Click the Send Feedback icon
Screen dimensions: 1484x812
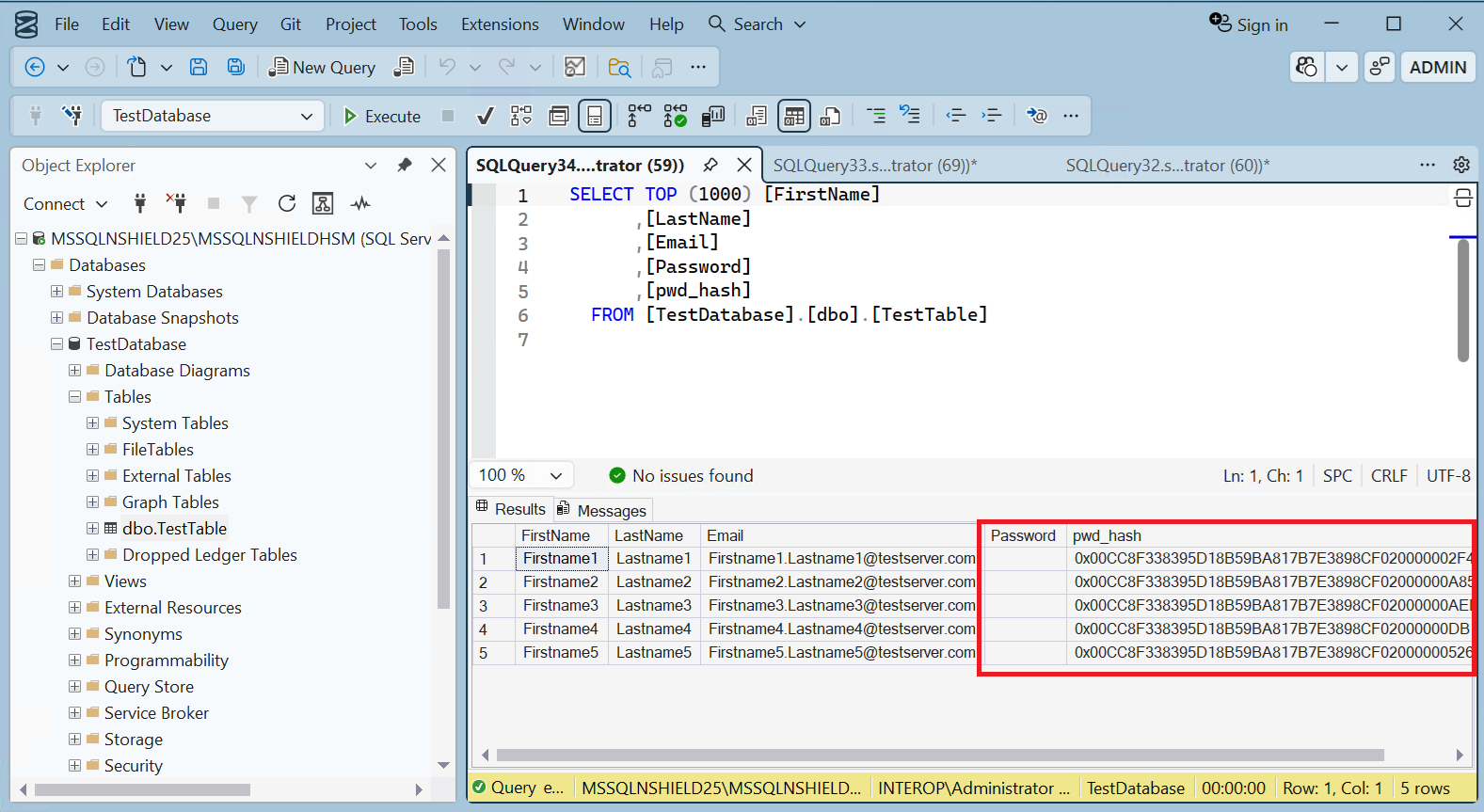click(1380, 67)
